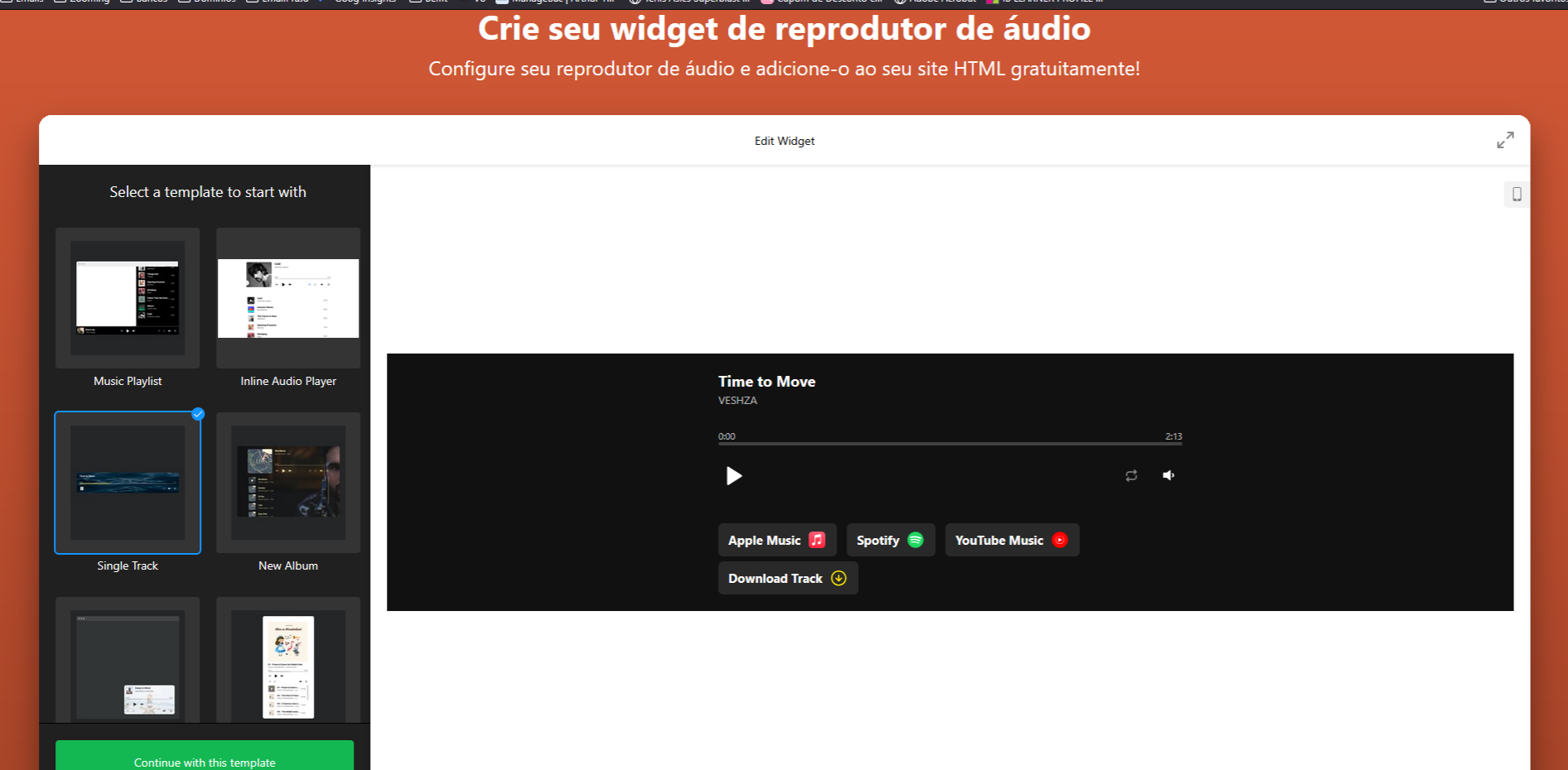This screenshot has height=770, width=1568.
Task: Select the Music Playlist template thumbnail
Action: tap(128, 298)
